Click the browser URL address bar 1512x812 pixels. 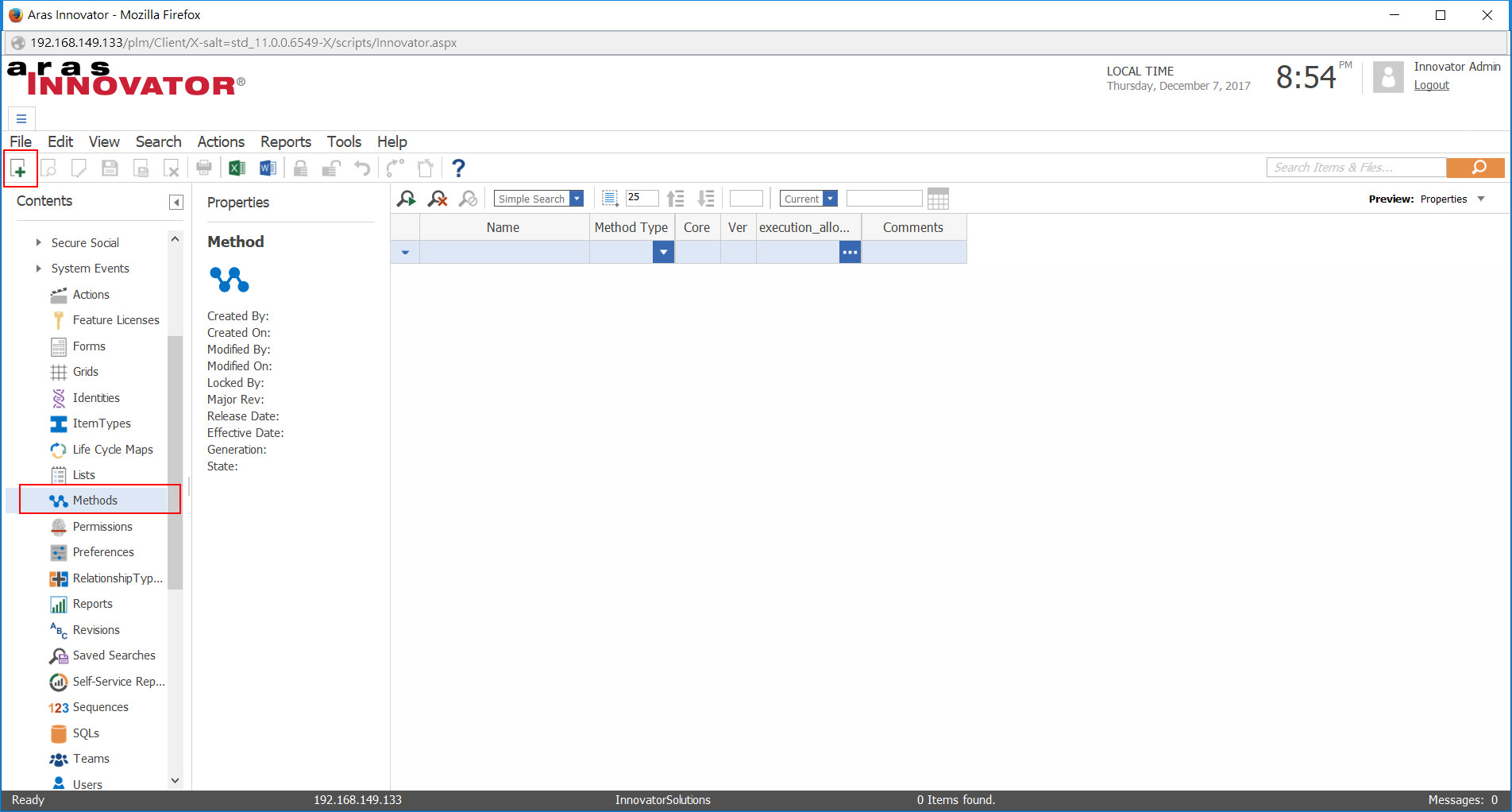point(754,43)
